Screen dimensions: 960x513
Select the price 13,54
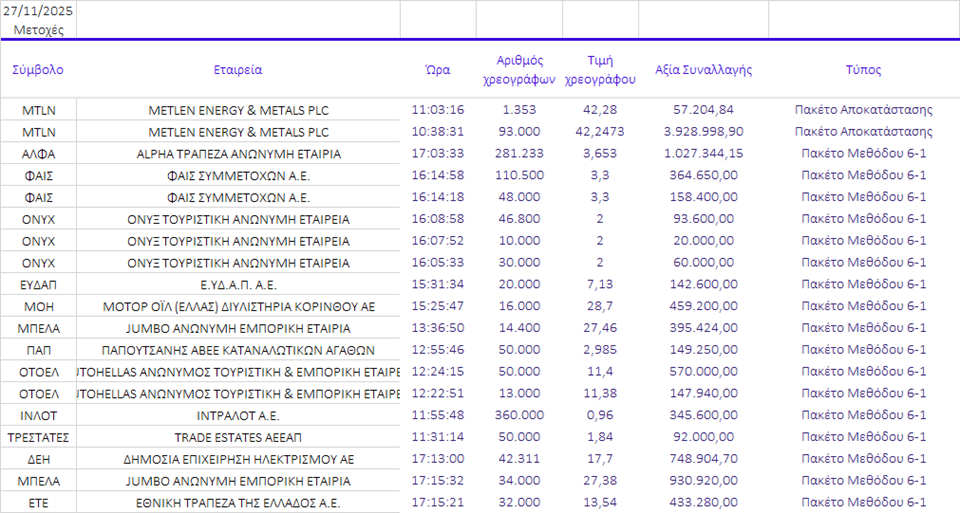click(600, 502)
